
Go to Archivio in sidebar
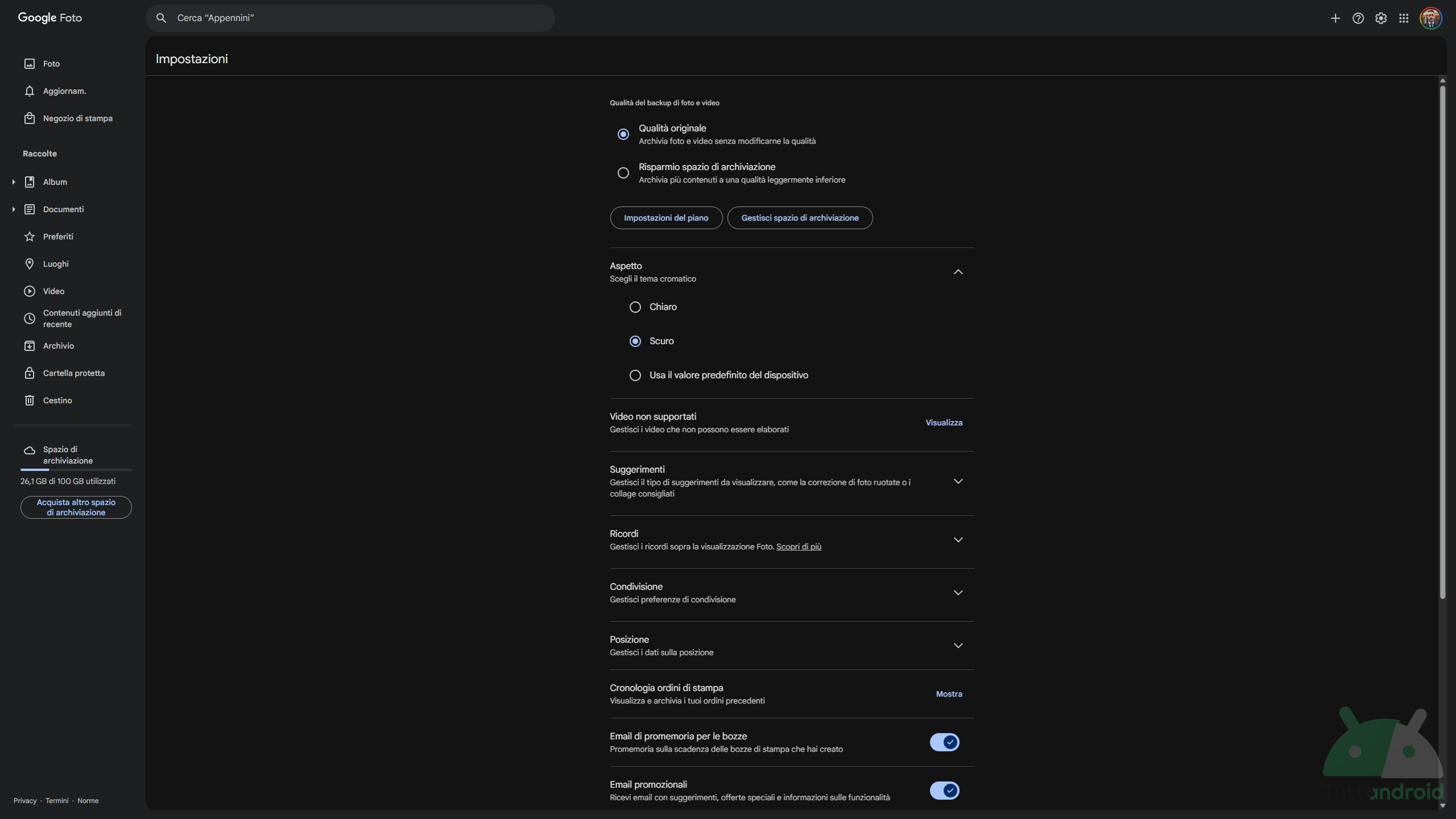(x=58, y=346)
